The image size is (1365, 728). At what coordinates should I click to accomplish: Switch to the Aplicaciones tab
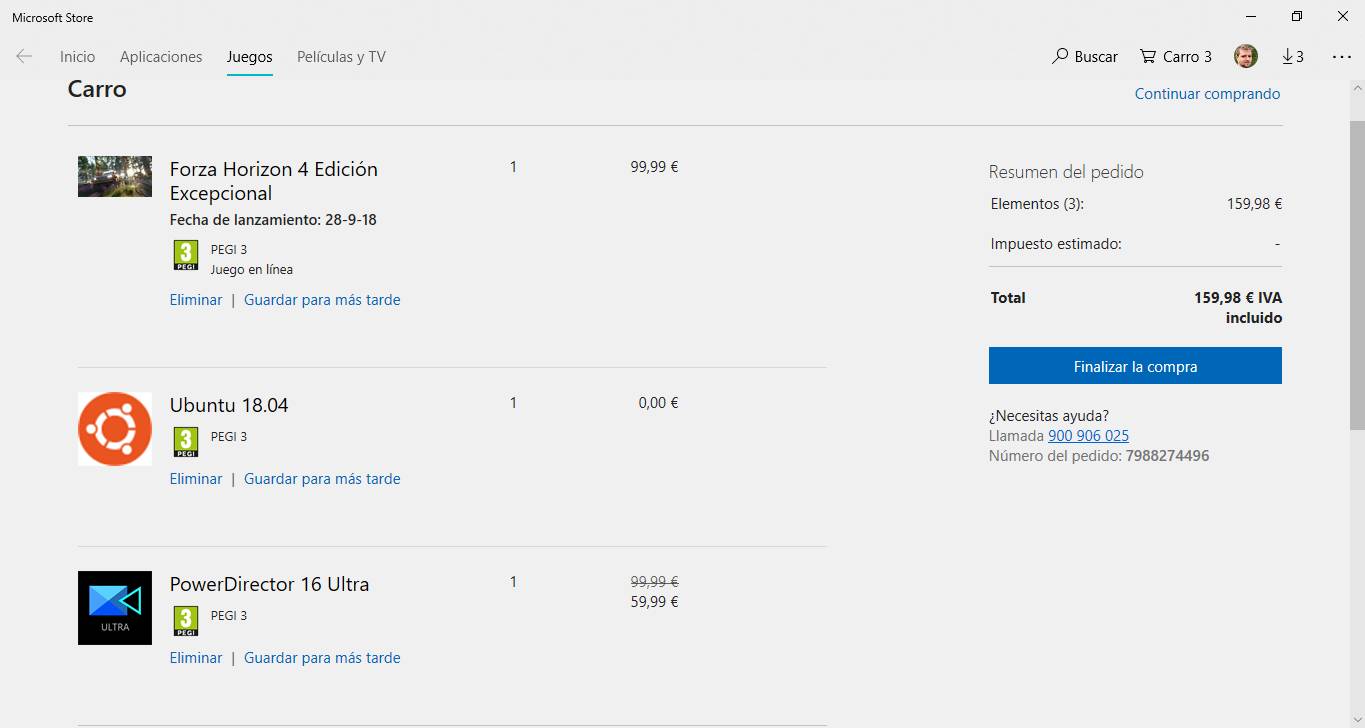[x=161, y=57]
